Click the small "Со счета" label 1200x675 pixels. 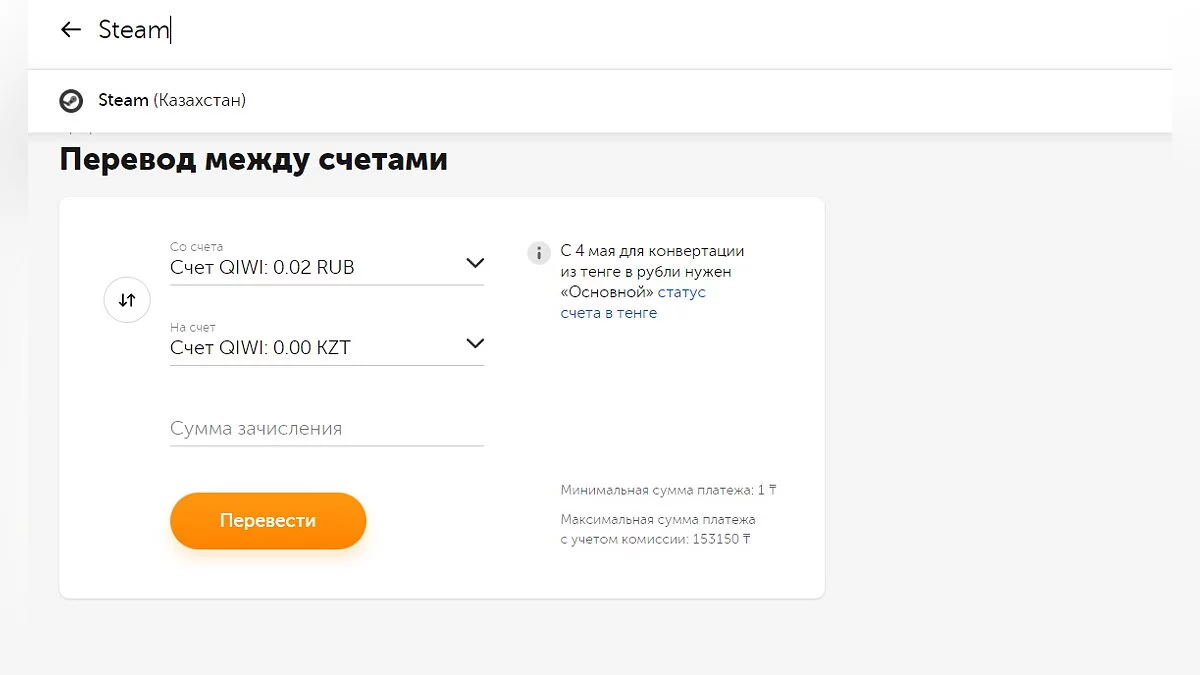click(x=197, y=247)
